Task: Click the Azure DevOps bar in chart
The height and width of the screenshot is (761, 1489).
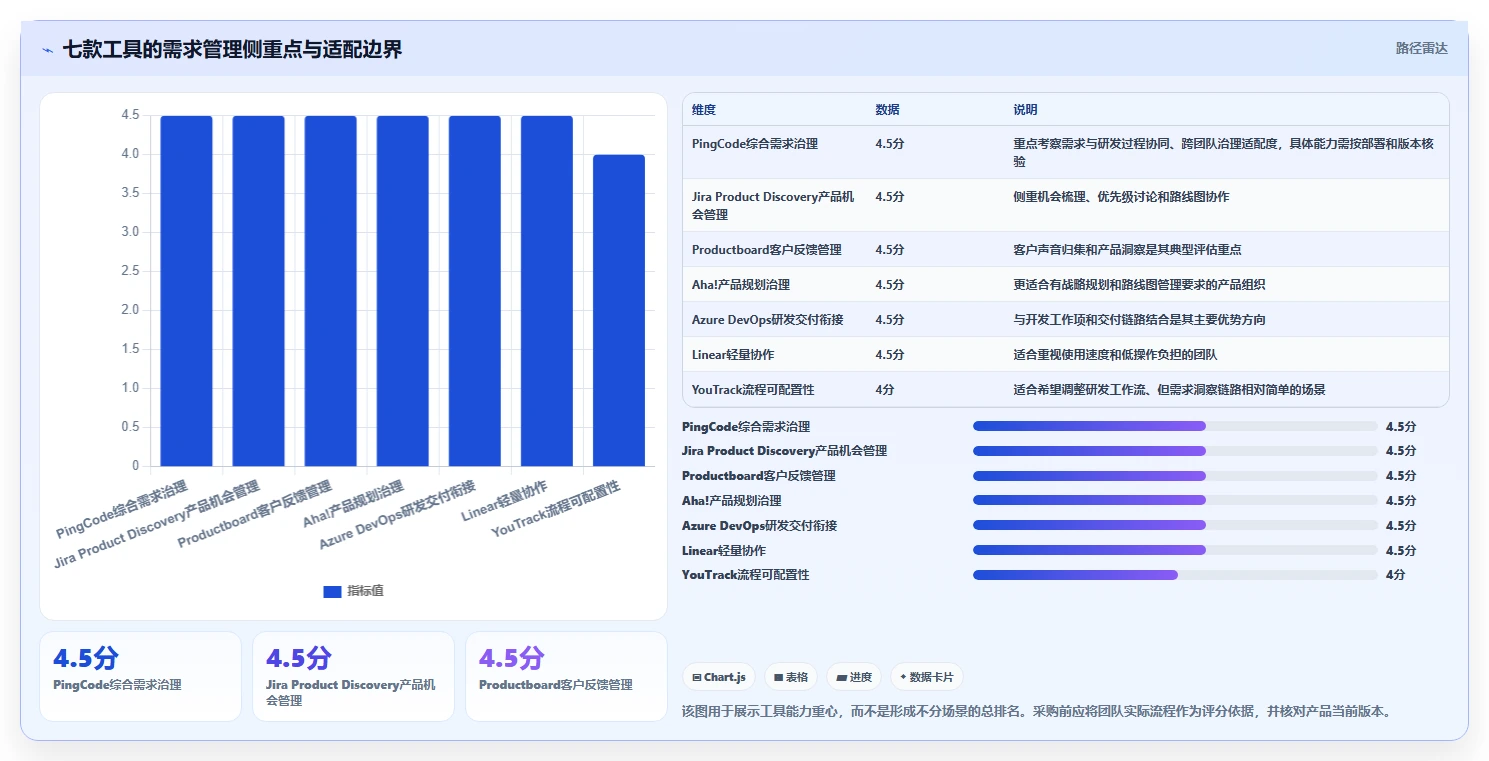Action: 475,291
